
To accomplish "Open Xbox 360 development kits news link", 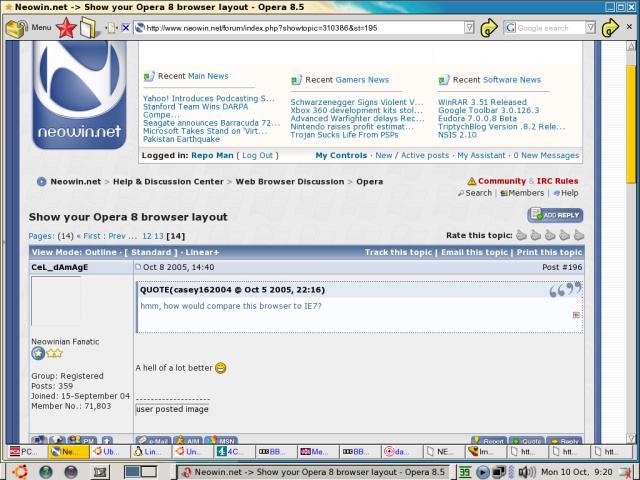I will 356,110.
